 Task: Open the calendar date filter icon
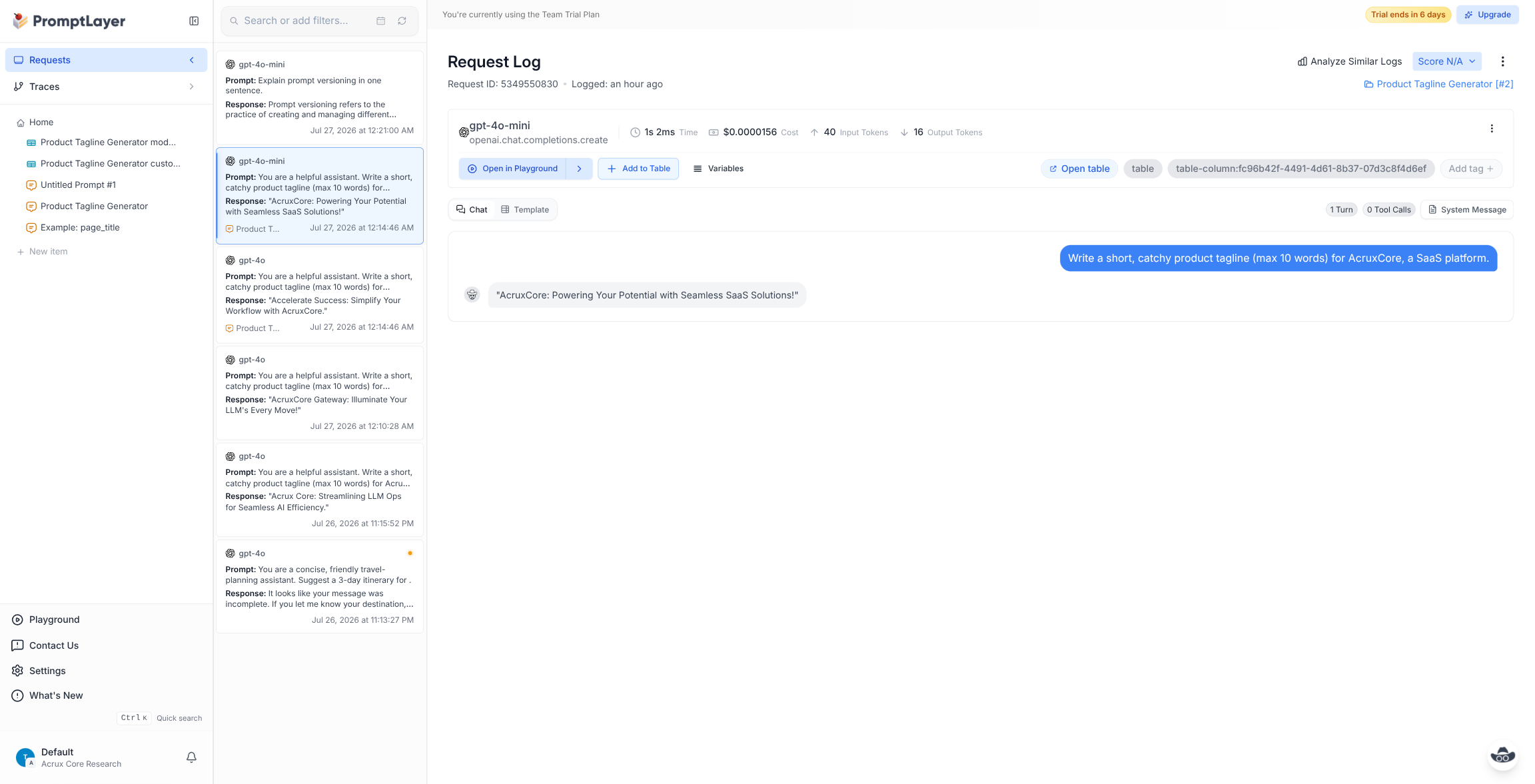tap(381, 21)
